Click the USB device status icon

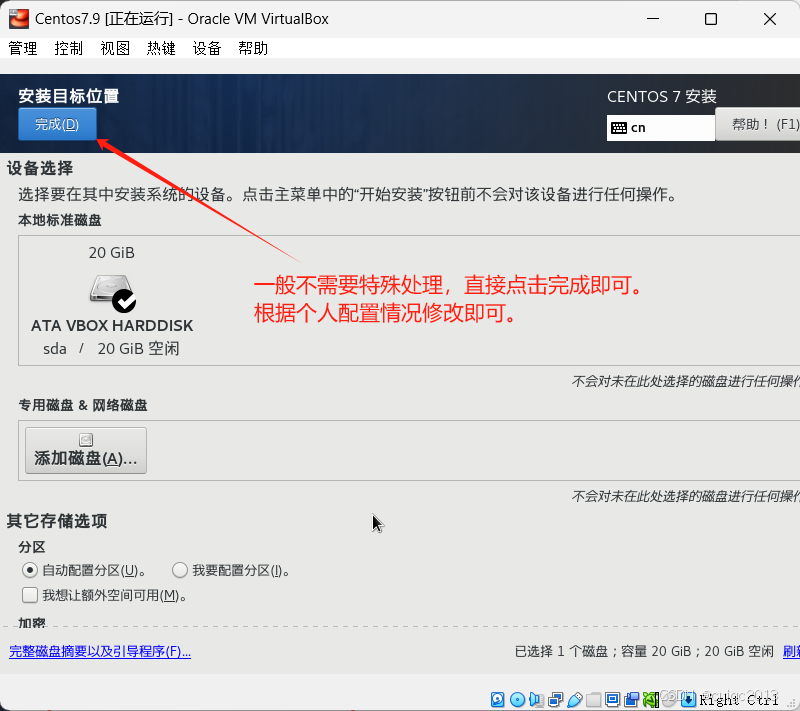(574, 699)
